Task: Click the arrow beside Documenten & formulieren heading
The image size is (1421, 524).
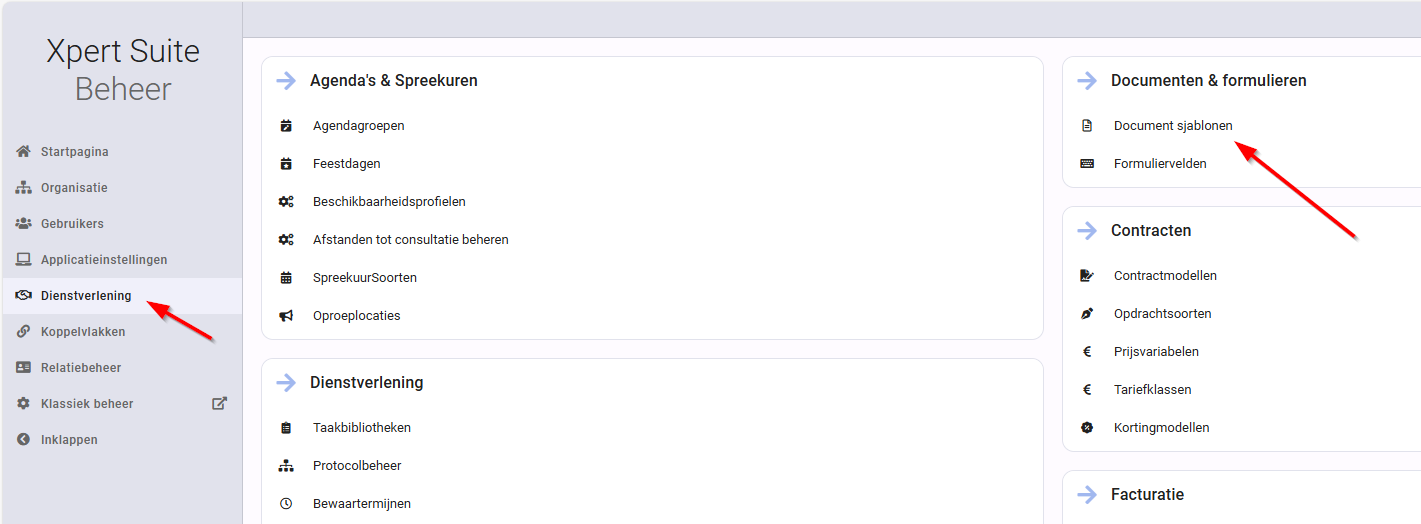Action: [1087, 81]
